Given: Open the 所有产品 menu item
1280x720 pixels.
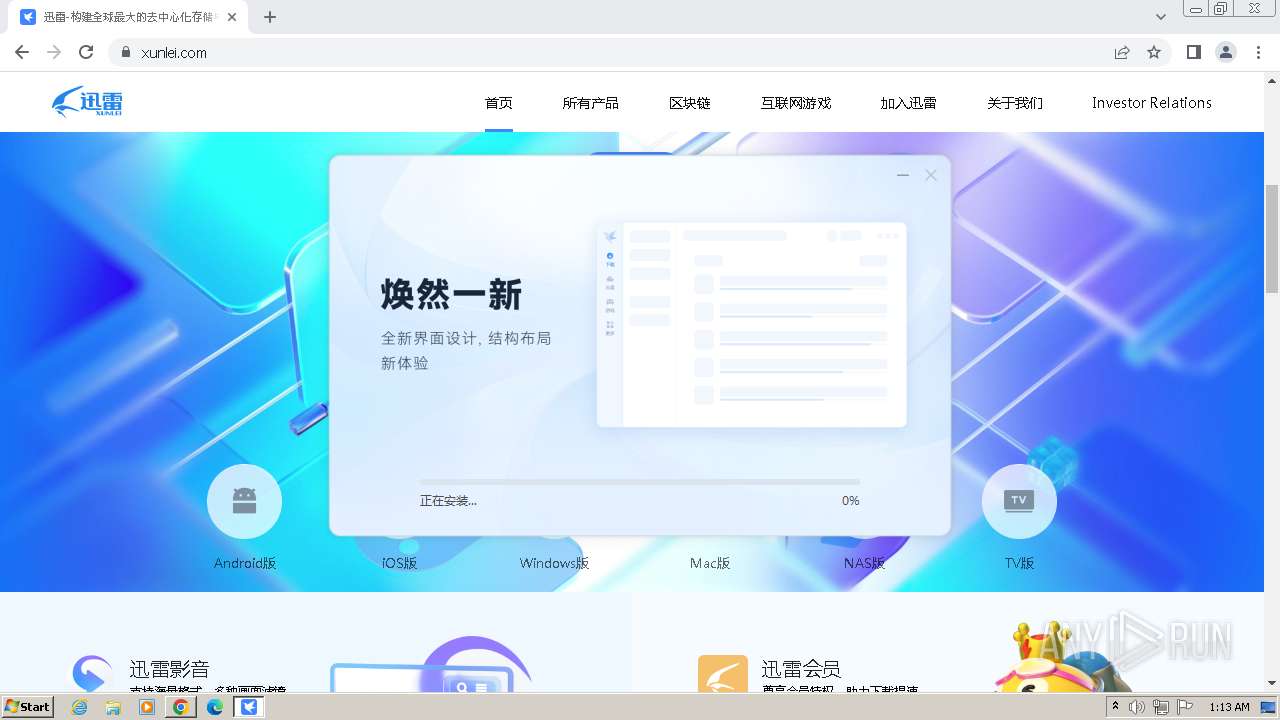Looking at the screenshot, I should [x=590, y=103].
